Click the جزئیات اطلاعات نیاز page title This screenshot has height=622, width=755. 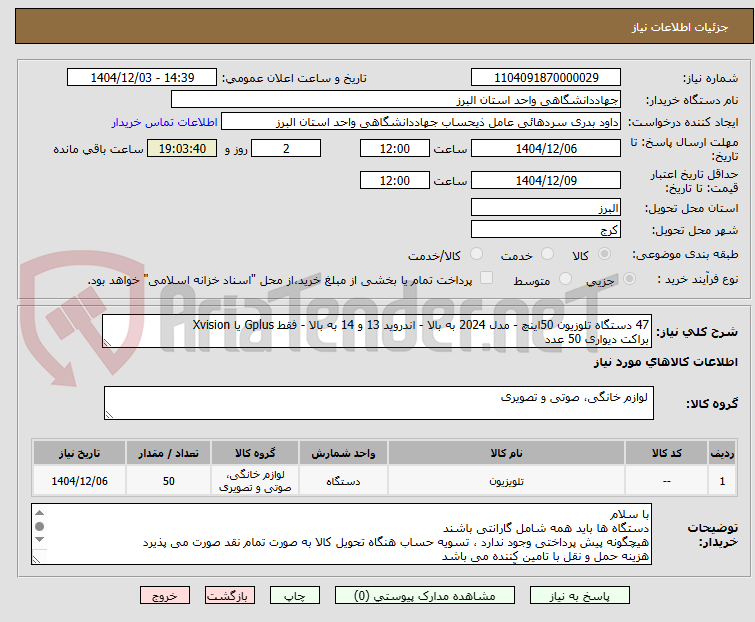(680, 27)
